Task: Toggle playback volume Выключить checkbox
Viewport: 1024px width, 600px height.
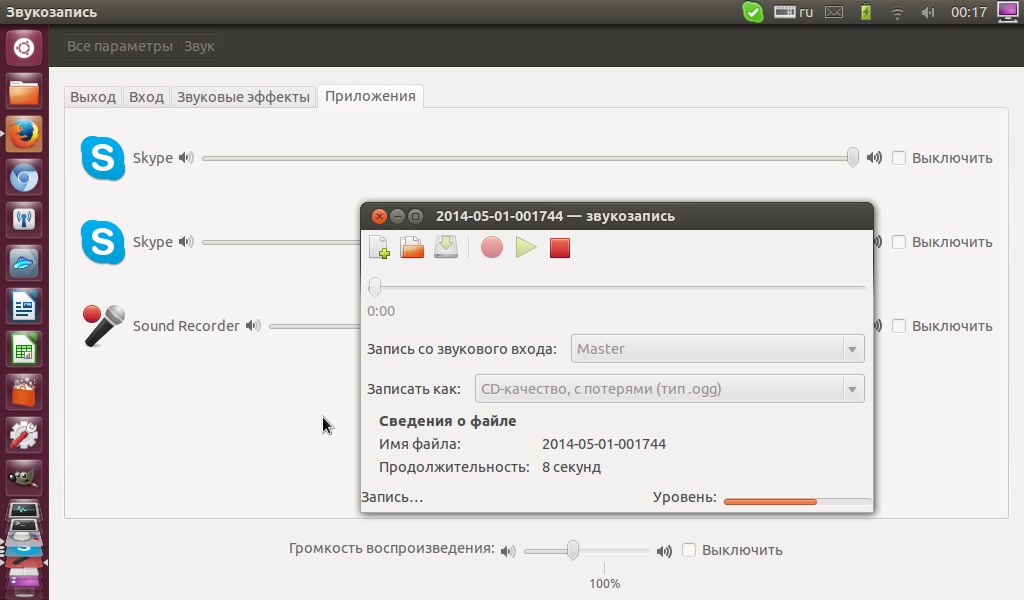Action: pyautogui.click(x=689, y=550)
